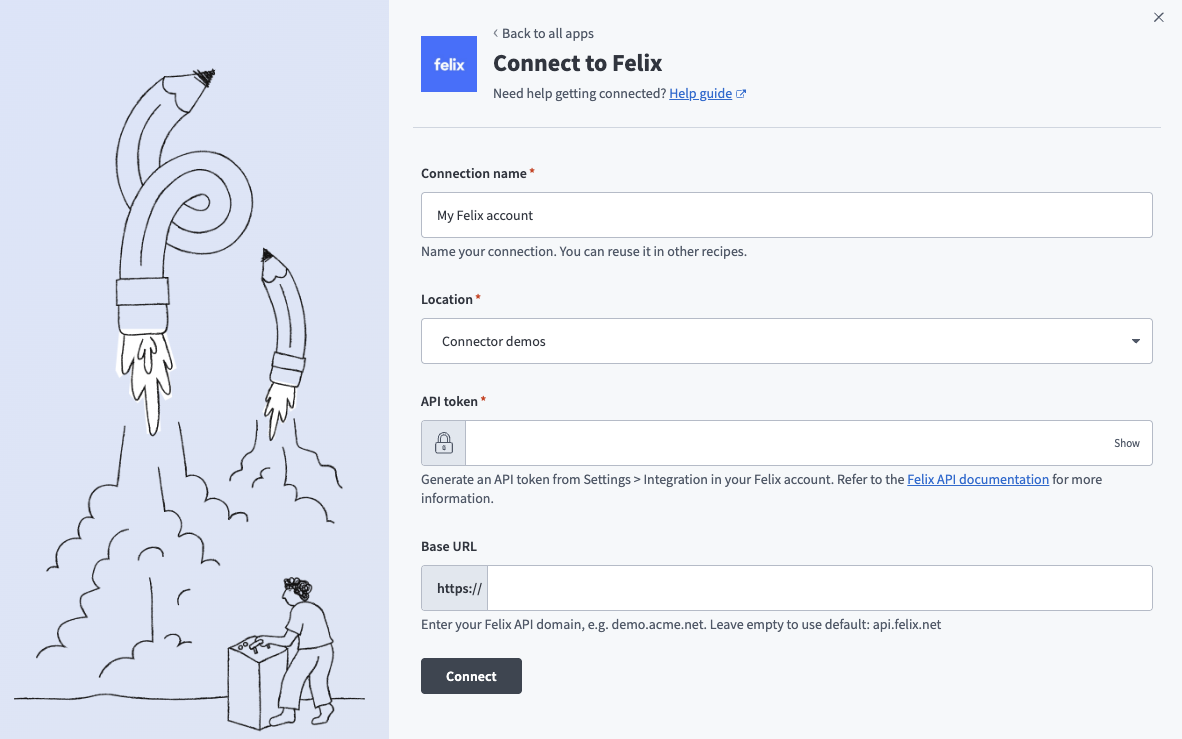Click the Connection name field label
The width and height of the screenshot is (1182, 739).
(x=474, y=174)
